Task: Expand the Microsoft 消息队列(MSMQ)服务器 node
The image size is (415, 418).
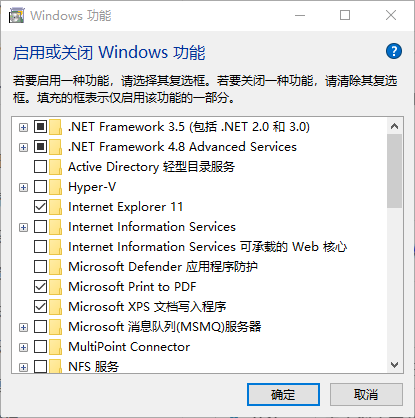Action: coord(23,327)
